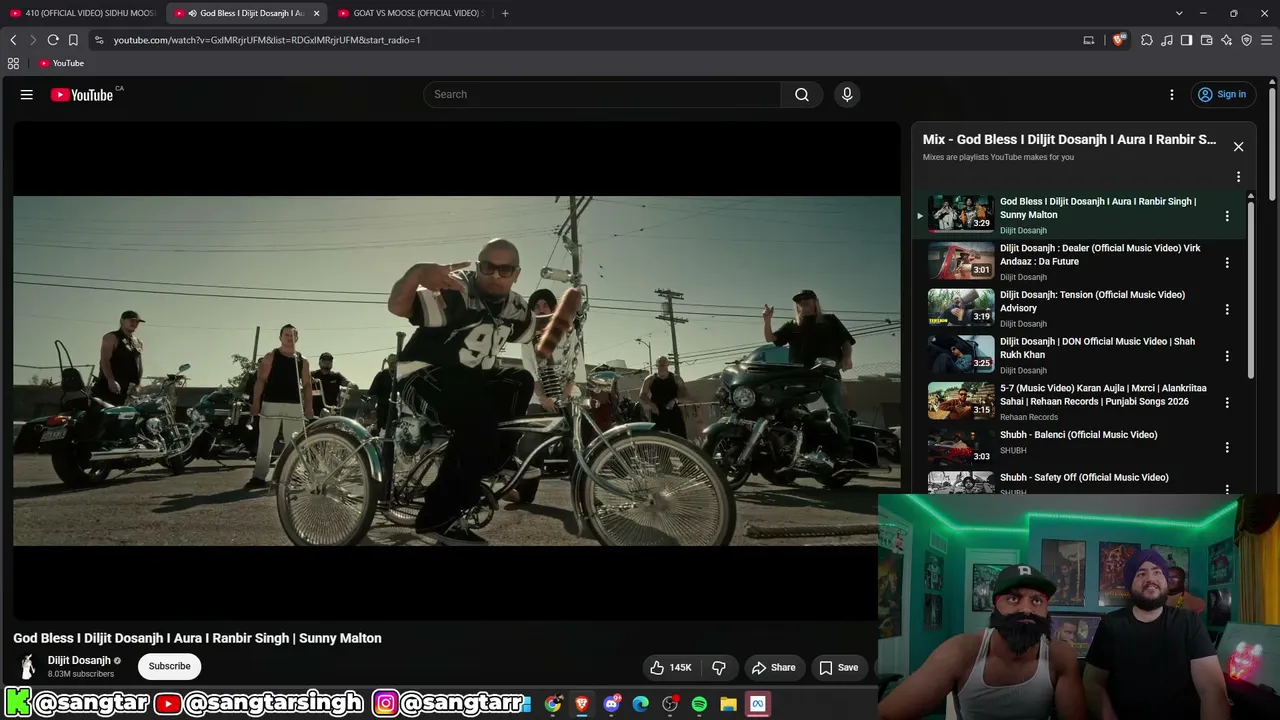The height and width of the screenshot is (720, 1280).
Task: Open Brave Shields lion icon in address bar
Action: (1118, 40)
